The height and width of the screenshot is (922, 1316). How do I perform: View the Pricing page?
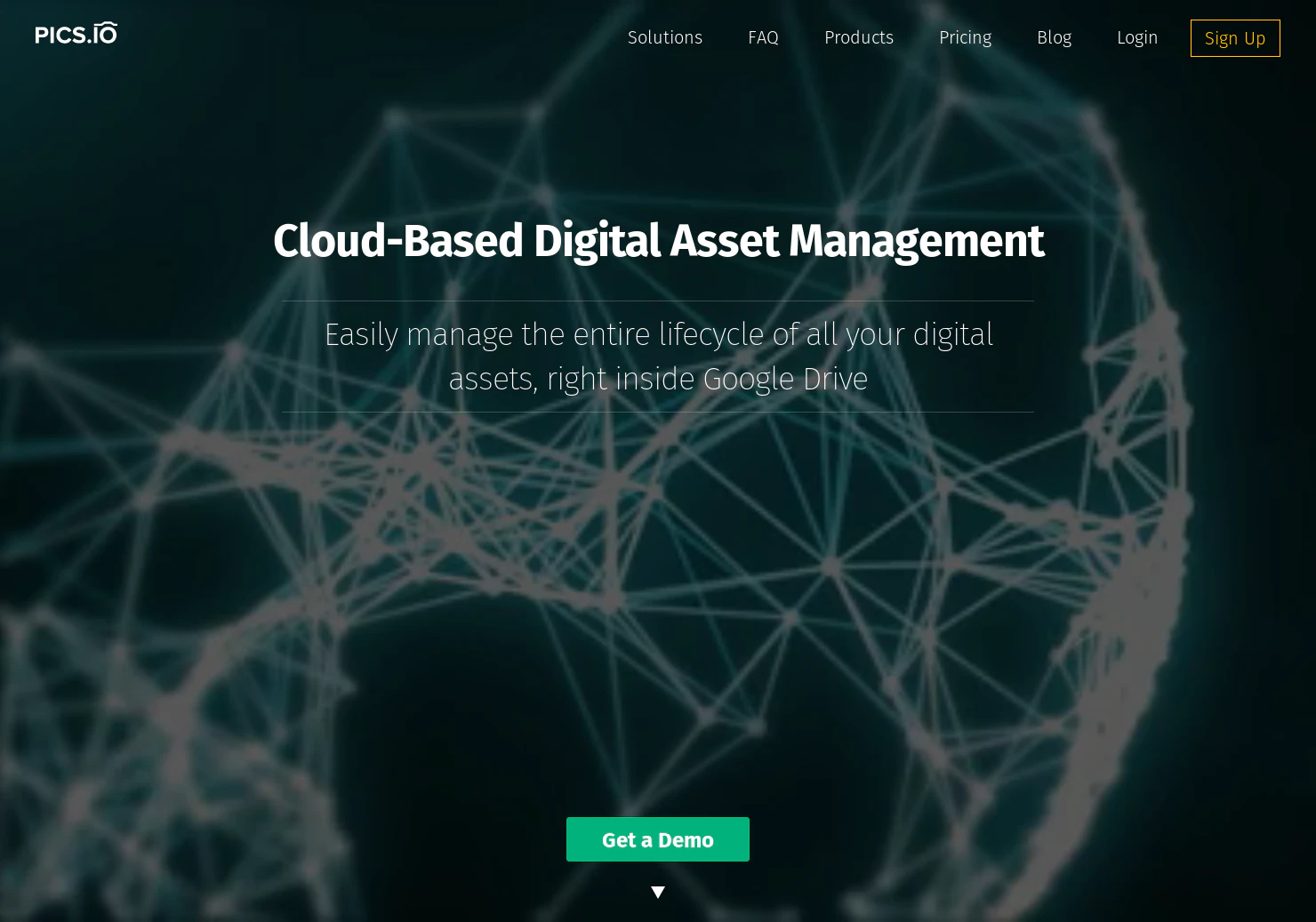pos(965,37)
